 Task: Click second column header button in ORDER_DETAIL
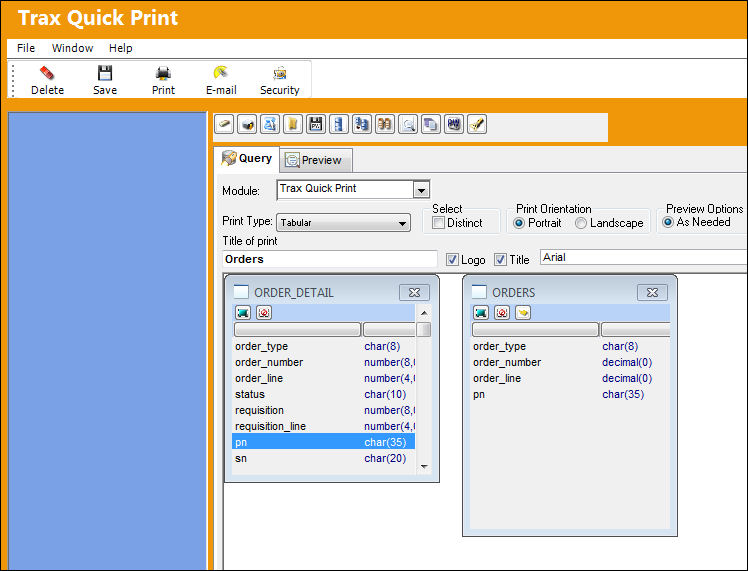coord(389,329)
